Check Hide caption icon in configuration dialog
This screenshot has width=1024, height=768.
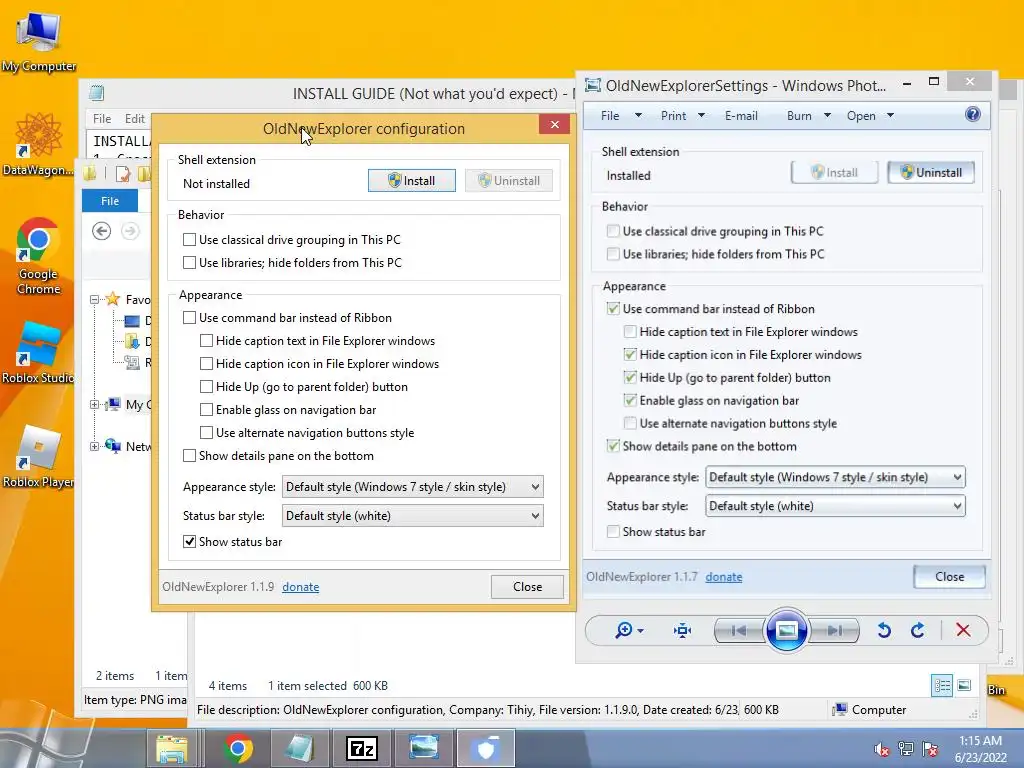(206, 364)
